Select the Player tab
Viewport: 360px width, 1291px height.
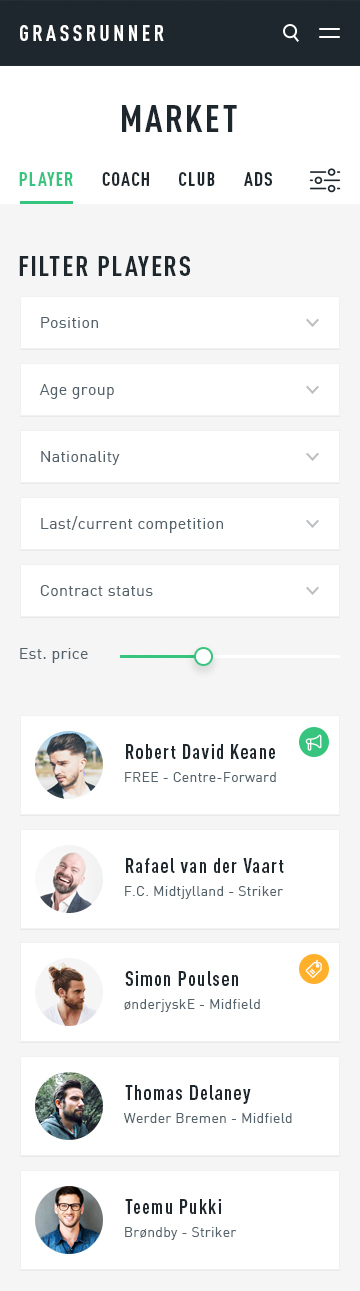46,180
